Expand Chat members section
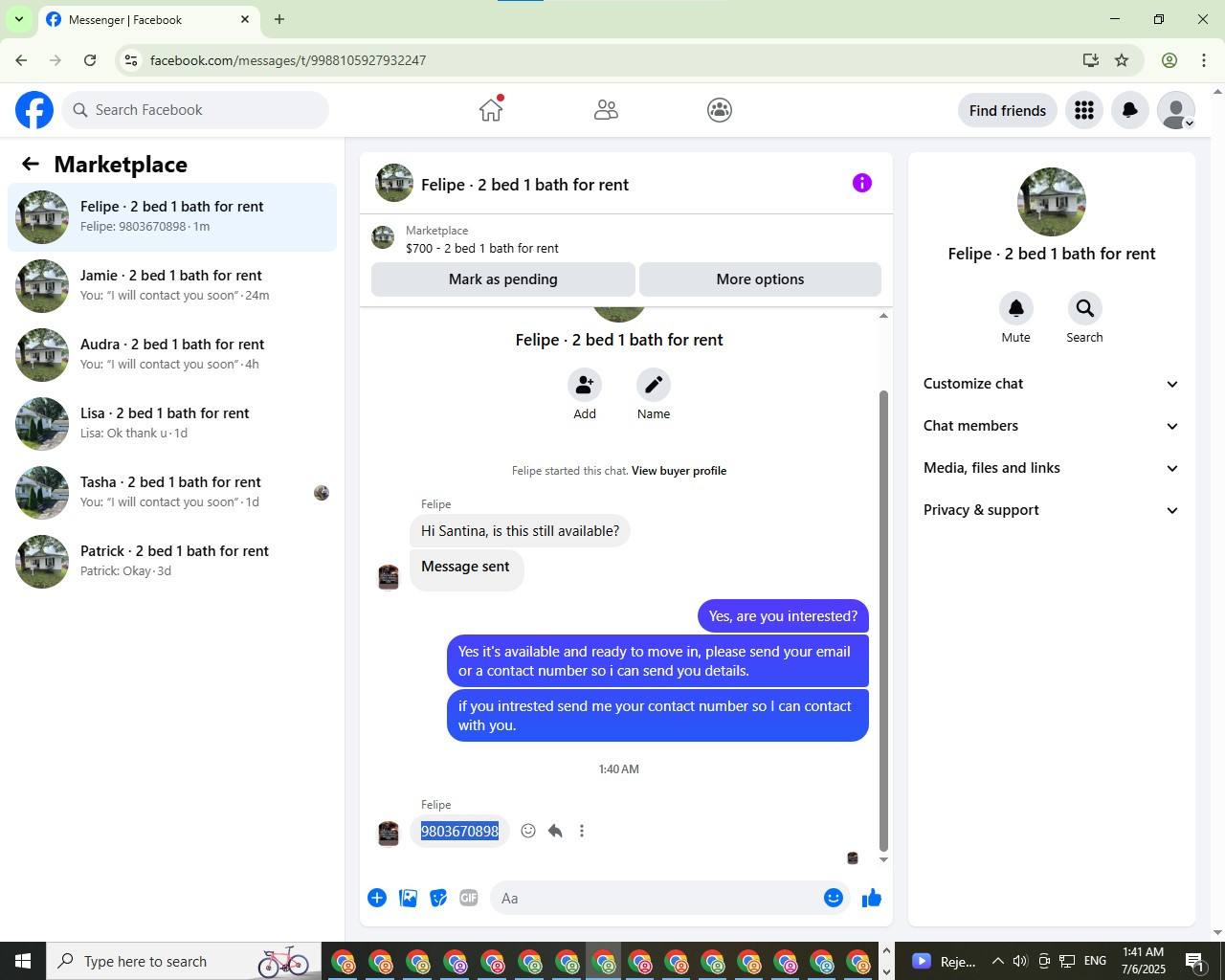The image size is (1225, 980). 1052,426
